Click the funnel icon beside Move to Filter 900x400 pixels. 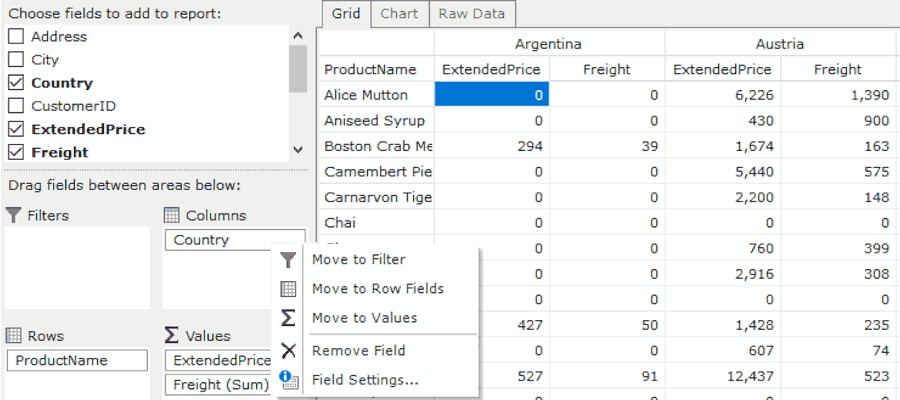pyautogui.click(x=288, y=260)
